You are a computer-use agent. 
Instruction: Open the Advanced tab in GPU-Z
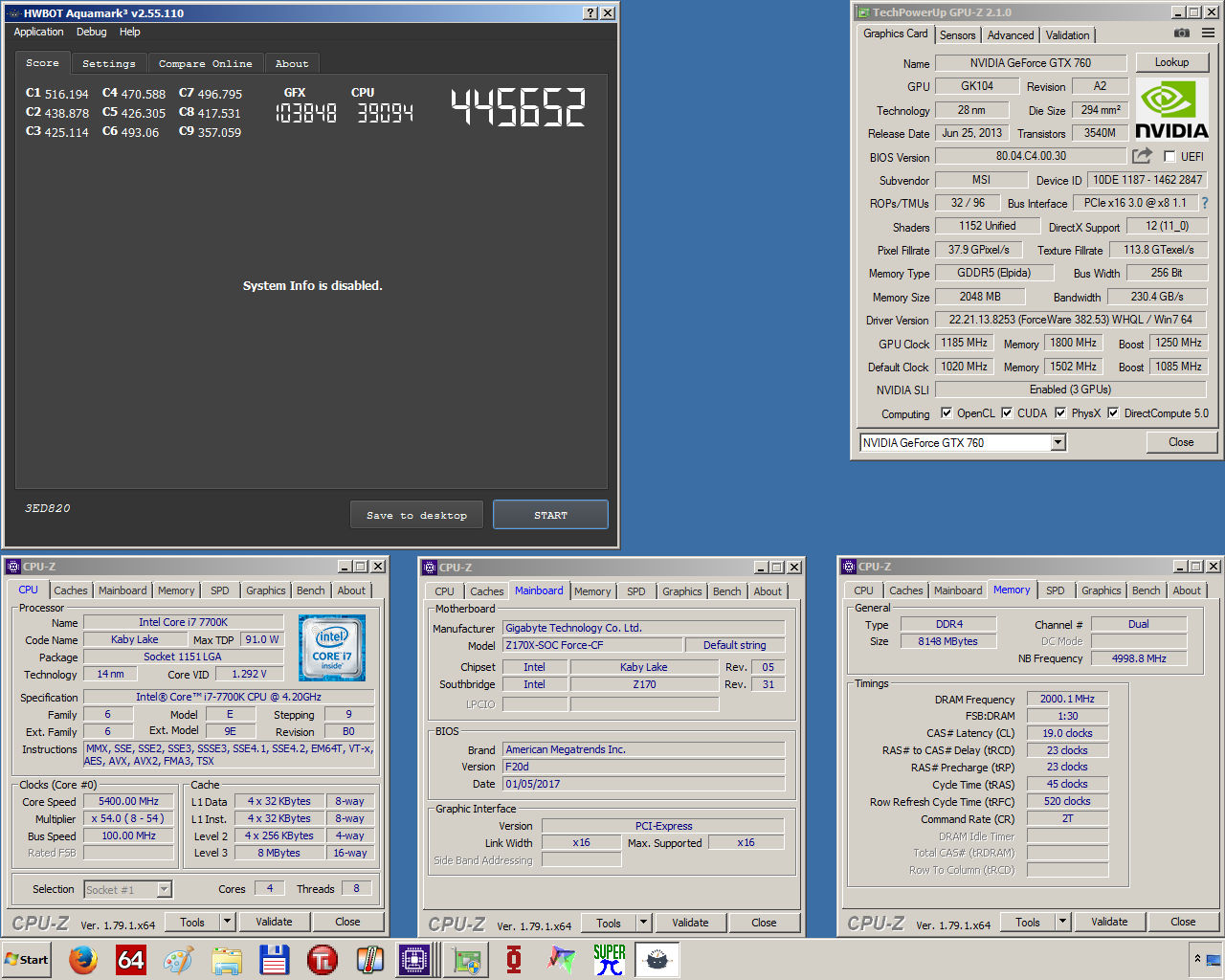coord(1011,34)
